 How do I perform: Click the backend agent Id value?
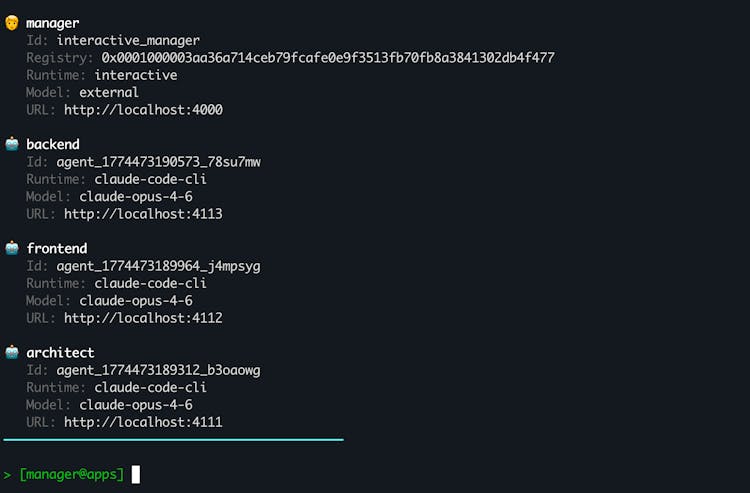(158, 162)
